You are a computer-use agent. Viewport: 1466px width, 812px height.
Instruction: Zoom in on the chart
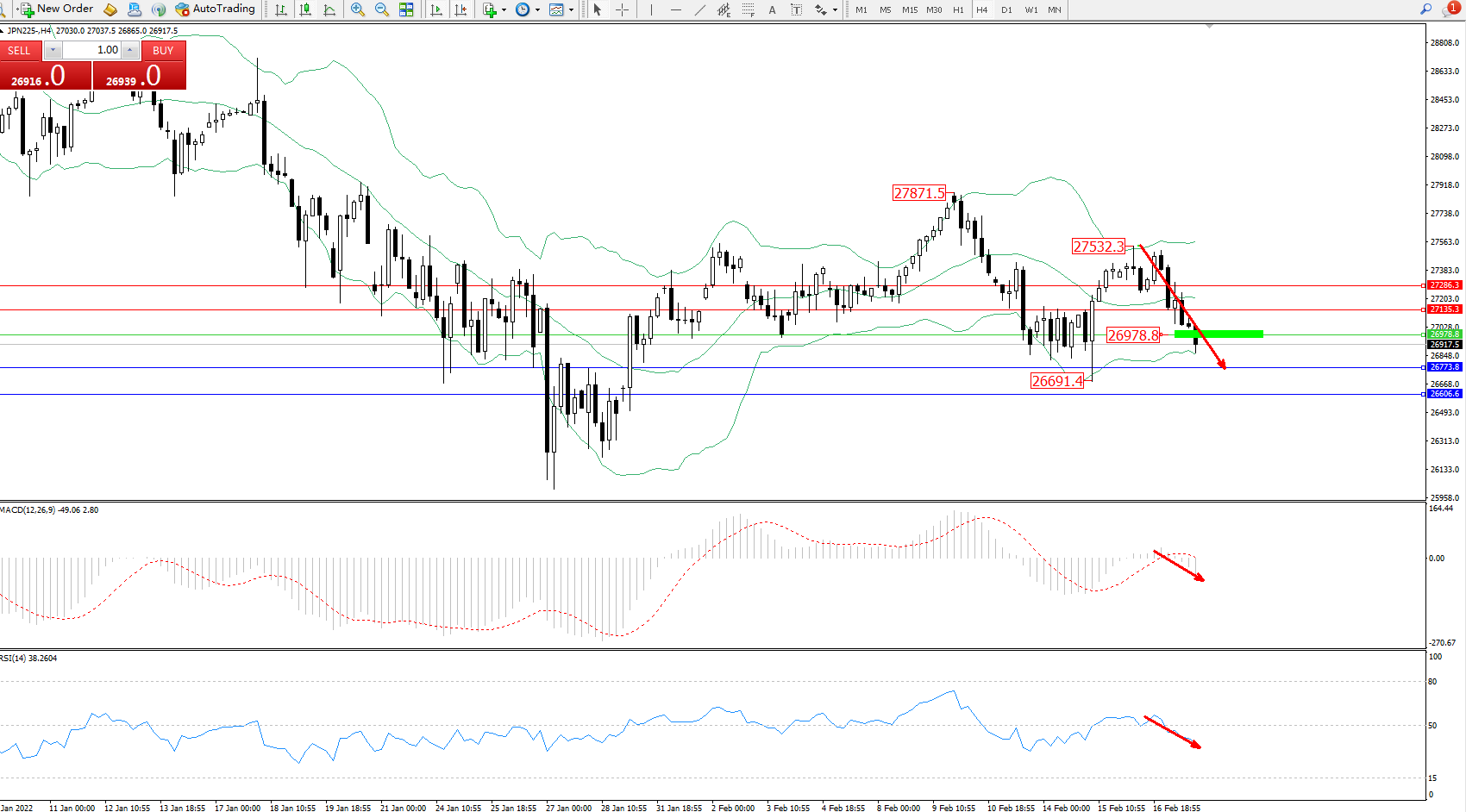(357, 9)
